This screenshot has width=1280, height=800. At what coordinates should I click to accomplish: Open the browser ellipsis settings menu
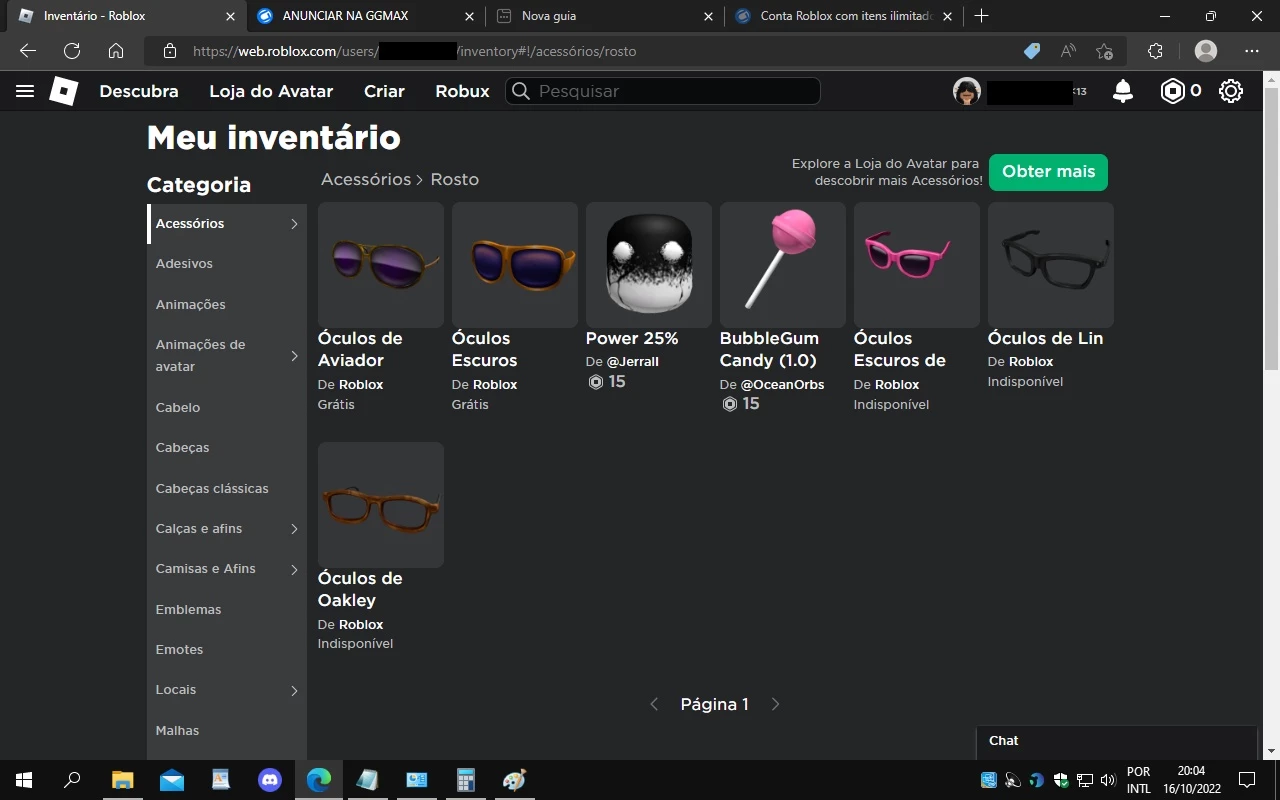(x=1252, y=51)
